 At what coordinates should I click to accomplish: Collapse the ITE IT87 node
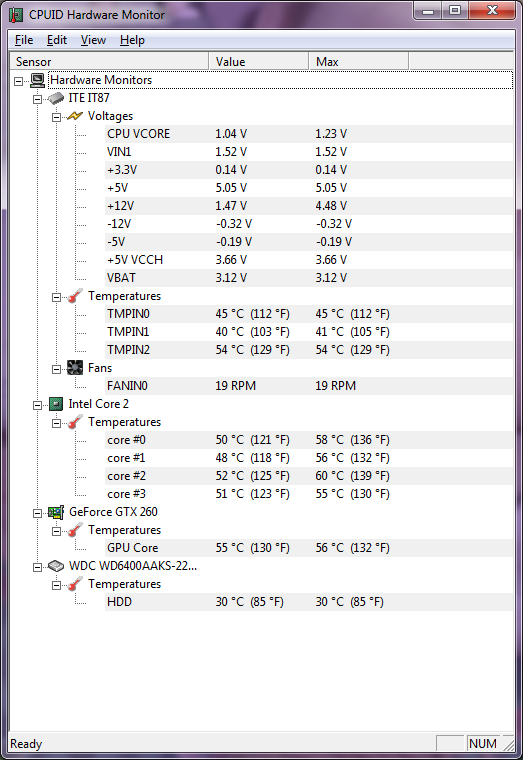point(38,99)
